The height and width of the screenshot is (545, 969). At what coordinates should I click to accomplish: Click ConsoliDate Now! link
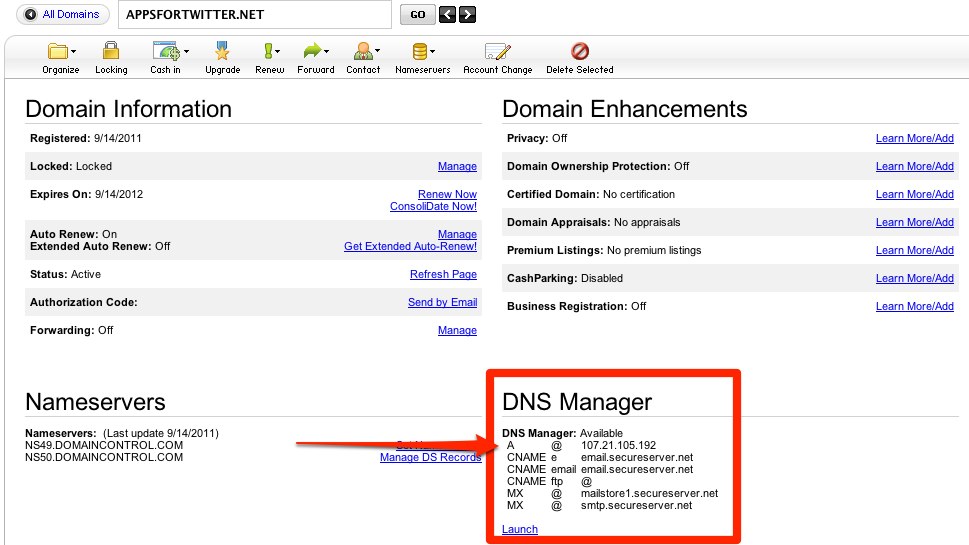pos(433,206)
